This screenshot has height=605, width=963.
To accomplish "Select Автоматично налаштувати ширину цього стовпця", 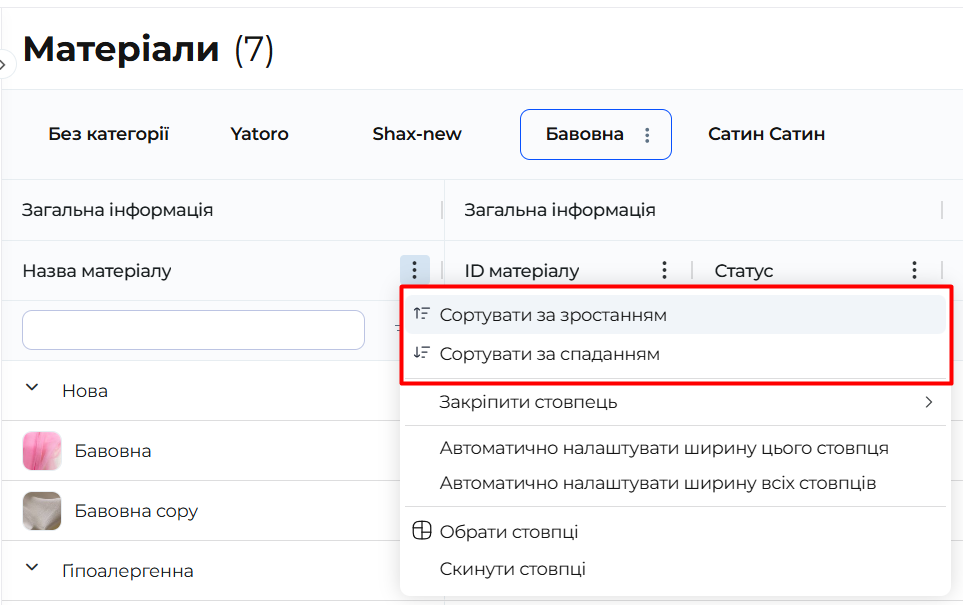I will point(664,448).
